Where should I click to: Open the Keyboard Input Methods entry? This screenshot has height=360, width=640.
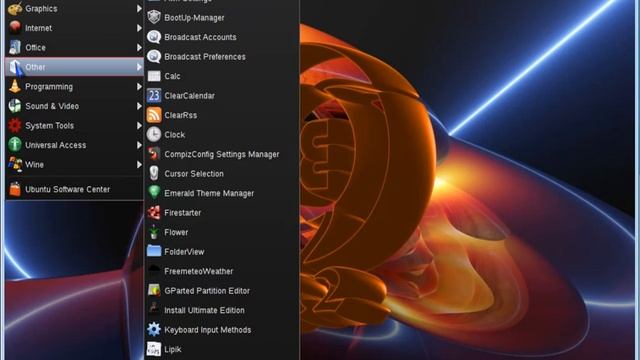[x=222, y=330]
